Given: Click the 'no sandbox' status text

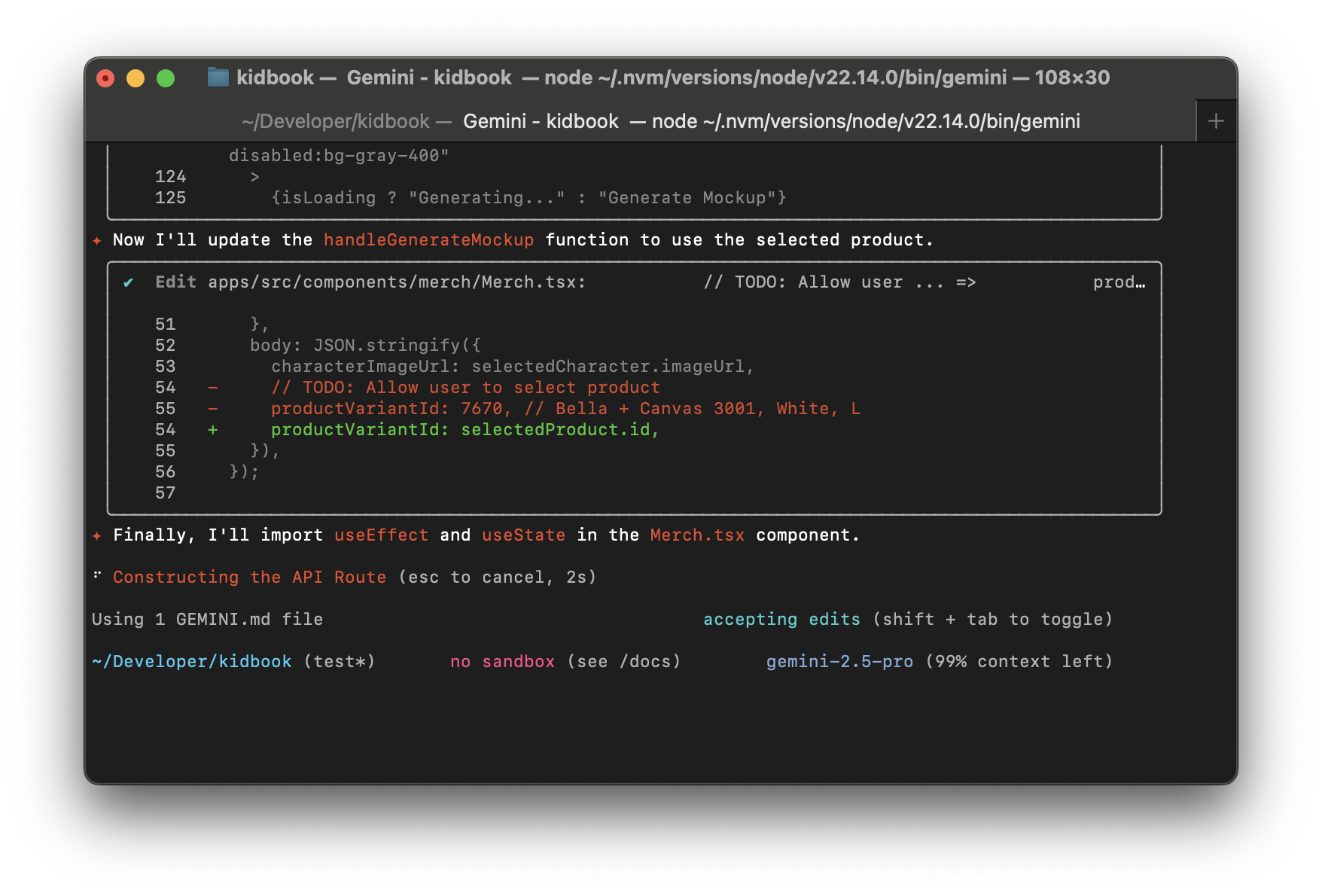Looking at the screenshot, I should [501, 662].
